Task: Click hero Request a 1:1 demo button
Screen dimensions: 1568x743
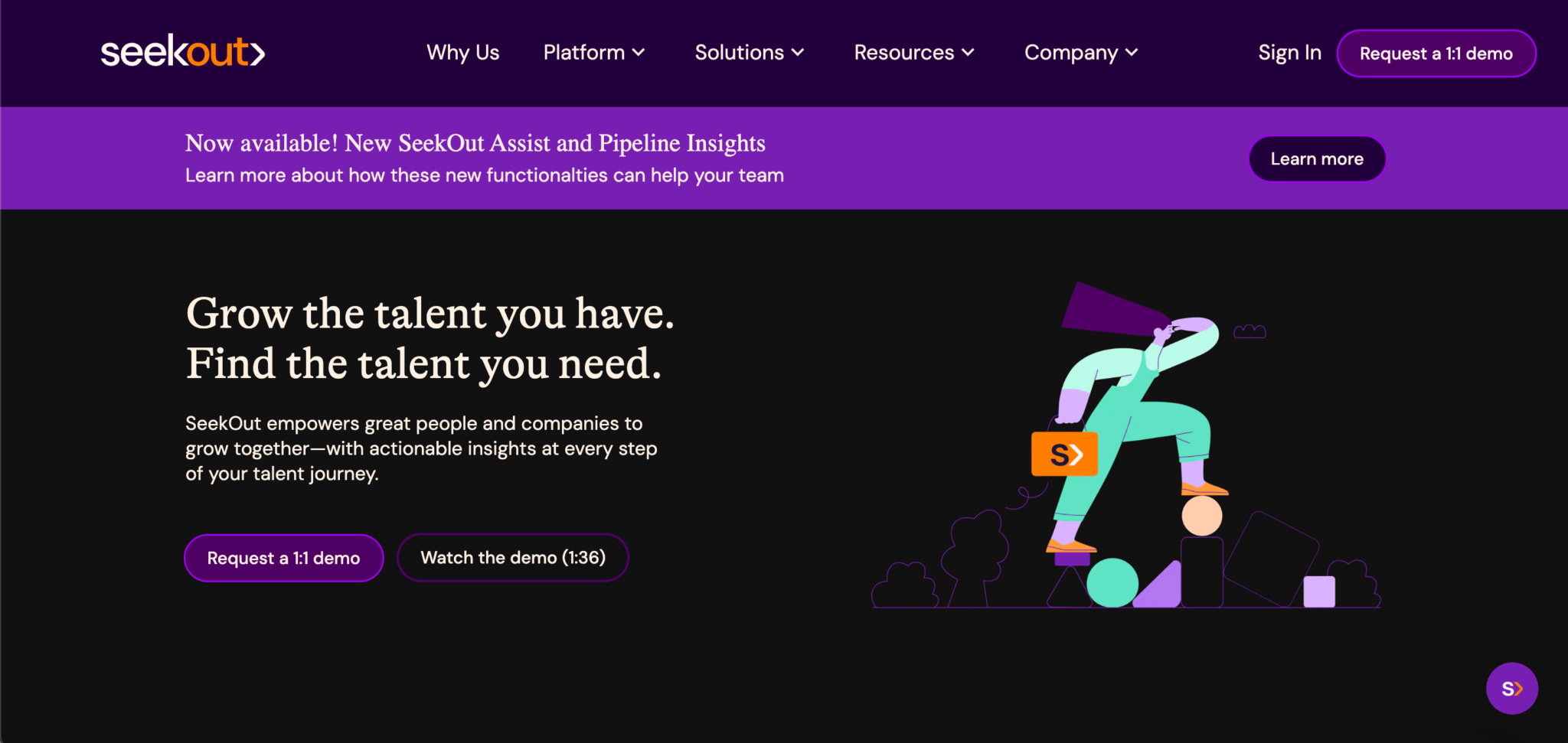Action: (x=283, y=558)
